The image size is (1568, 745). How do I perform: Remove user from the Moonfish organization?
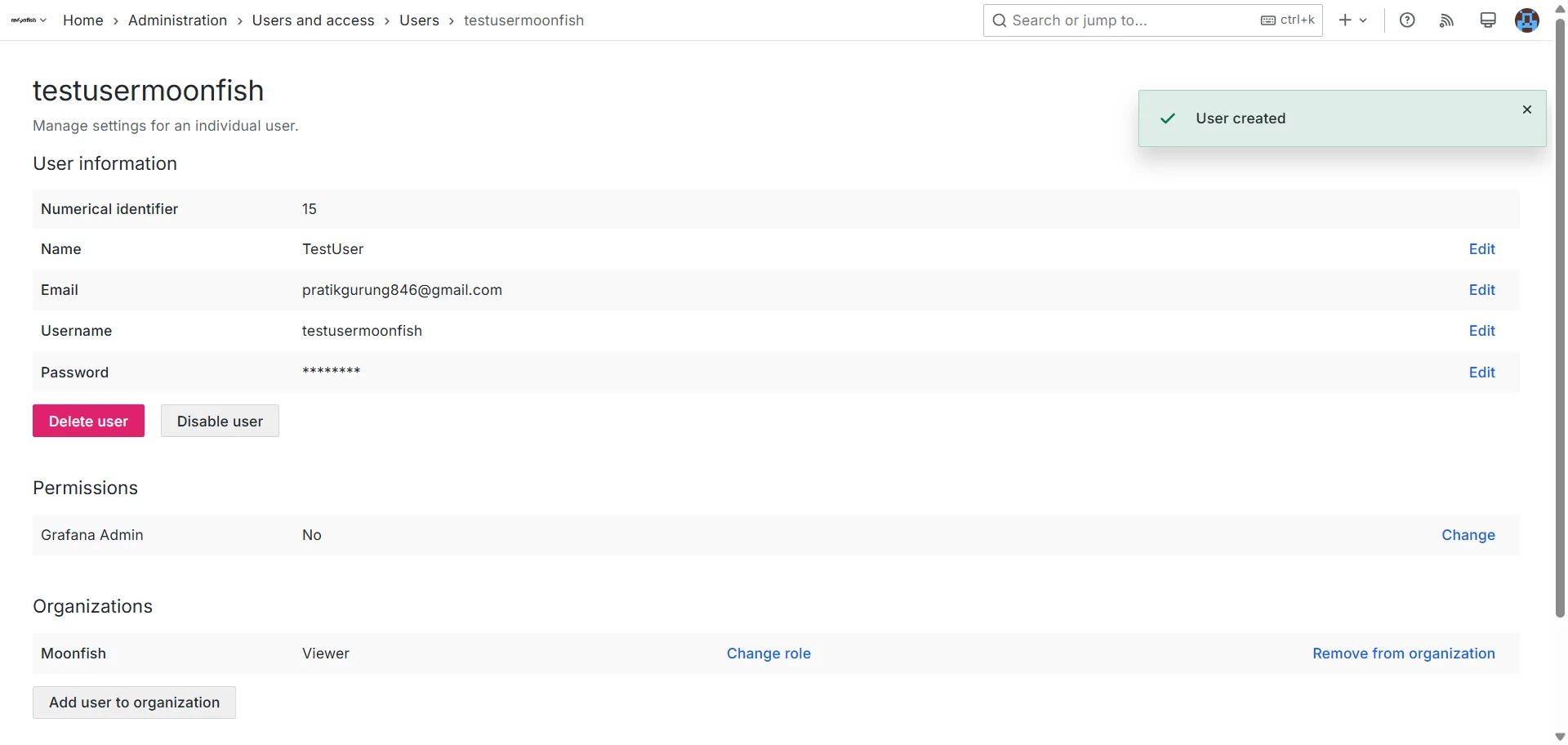[x=1403, y=653]
